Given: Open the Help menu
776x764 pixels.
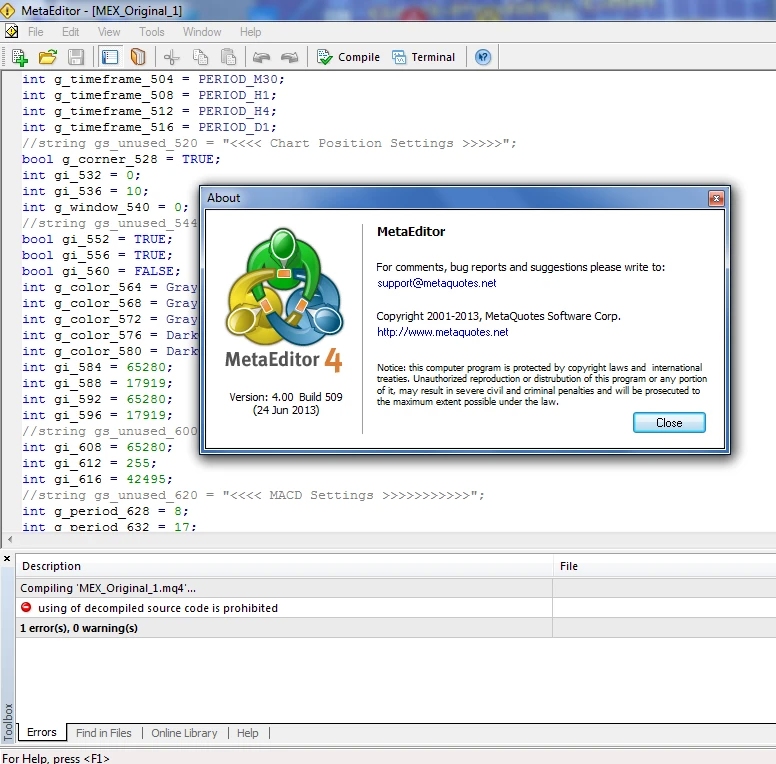Looking at the screenshot, I should 250,32.
